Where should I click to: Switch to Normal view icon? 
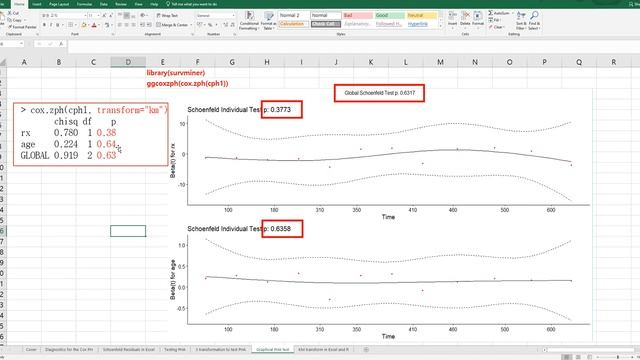tap(566, 357)
